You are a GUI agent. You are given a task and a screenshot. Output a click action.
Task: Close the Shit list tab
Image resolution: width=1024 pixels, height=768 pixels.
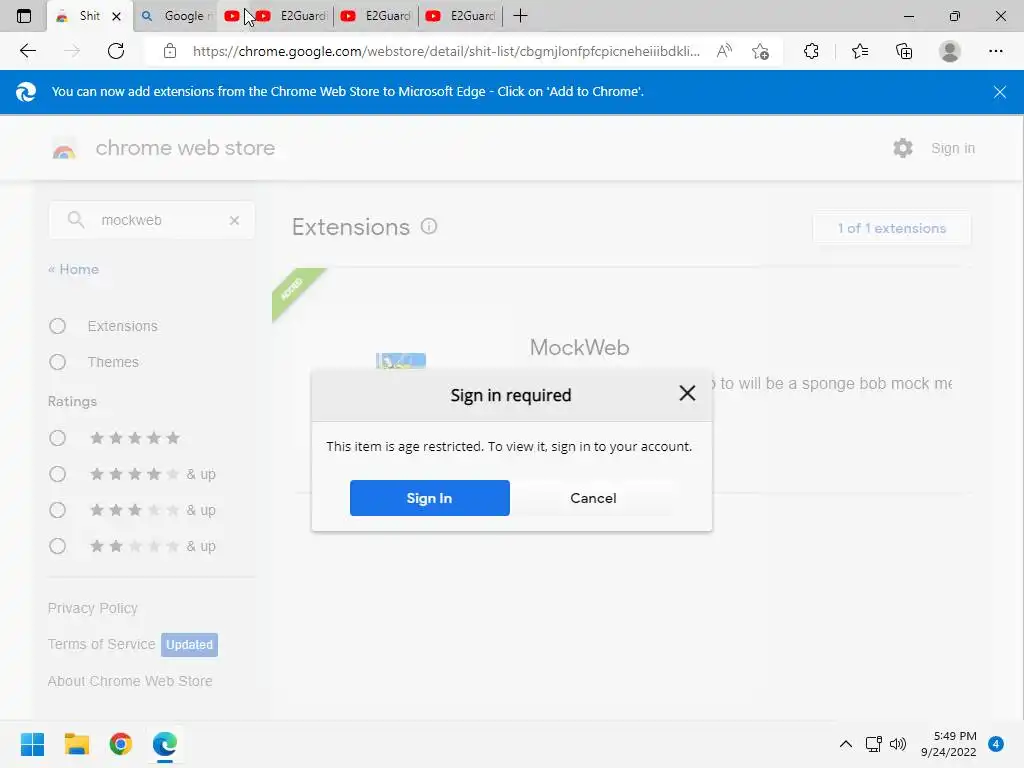pyautogui.click(x=117, y=16)
